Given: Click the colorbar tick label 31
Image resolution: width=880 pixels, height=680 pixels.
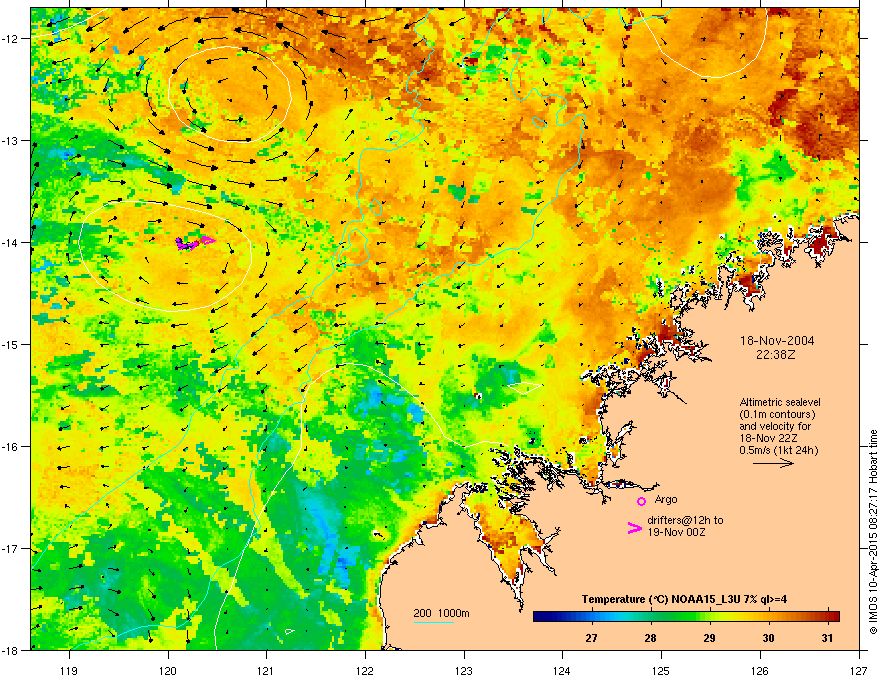Looking at the screenshot, I should [827, 638].
